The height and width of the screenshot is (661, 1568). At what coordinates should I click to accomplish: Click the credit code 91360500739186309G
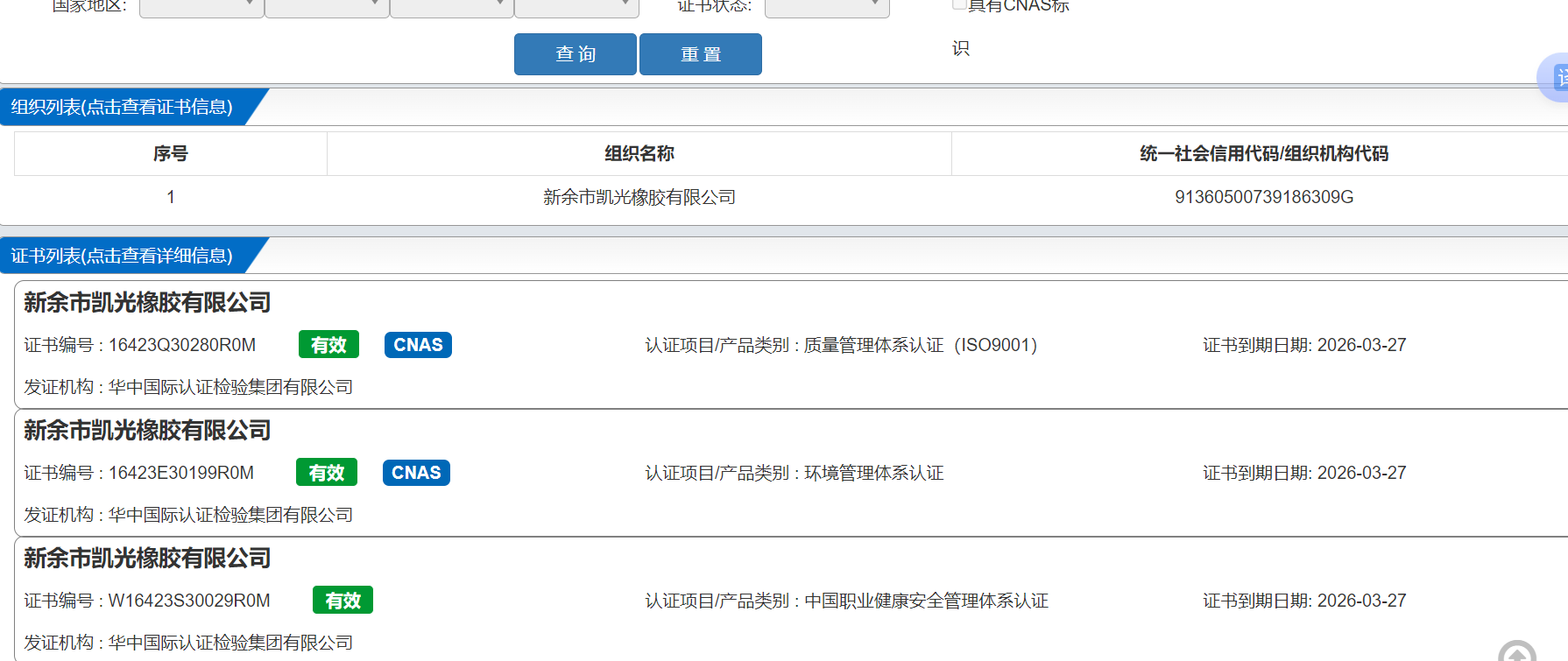1264,198
